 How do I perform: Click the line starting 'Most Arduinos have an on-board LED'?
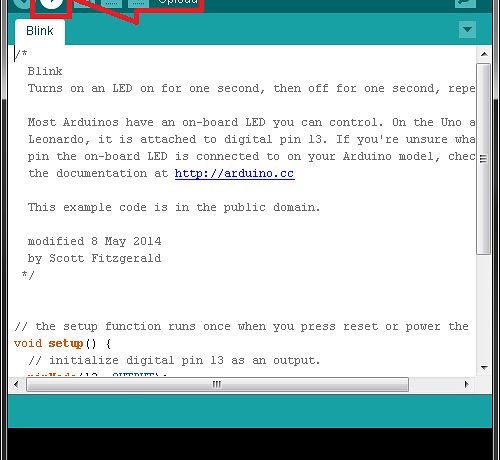coord(252,123)
